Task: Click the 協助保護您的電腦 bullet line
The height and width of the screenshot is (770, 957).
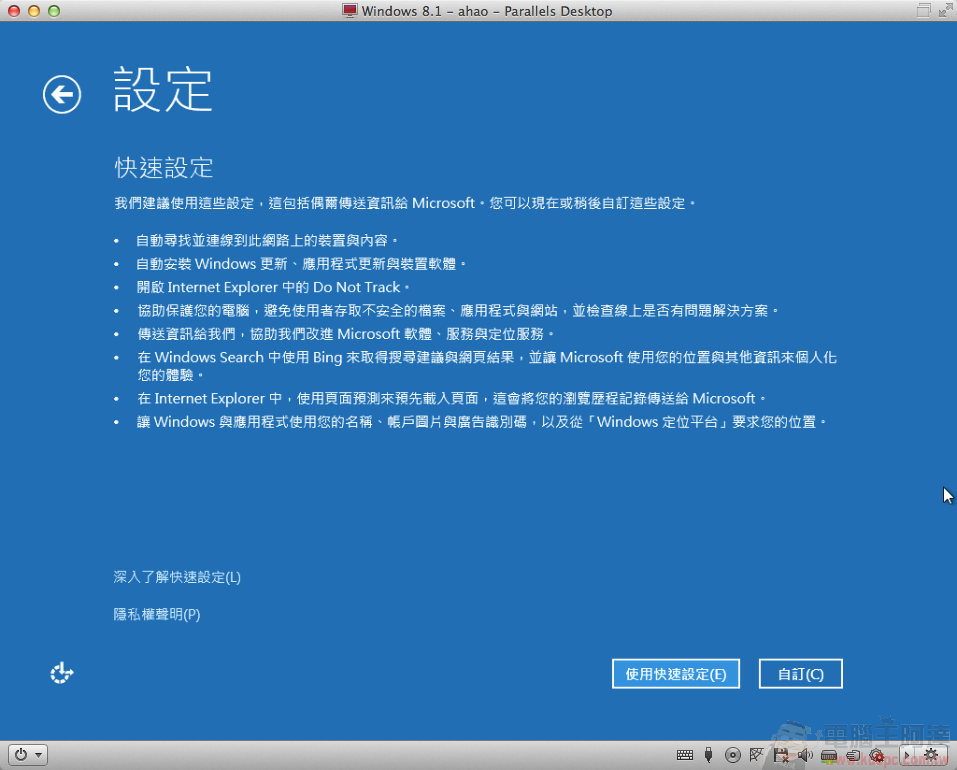Action: [457, 311]
